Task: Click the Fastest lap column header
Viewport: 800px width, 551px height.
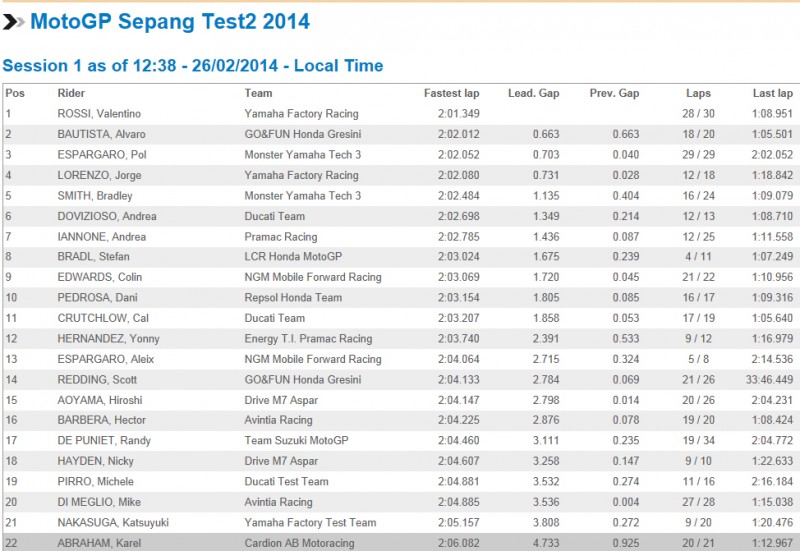Action: [x=451, y=93]
